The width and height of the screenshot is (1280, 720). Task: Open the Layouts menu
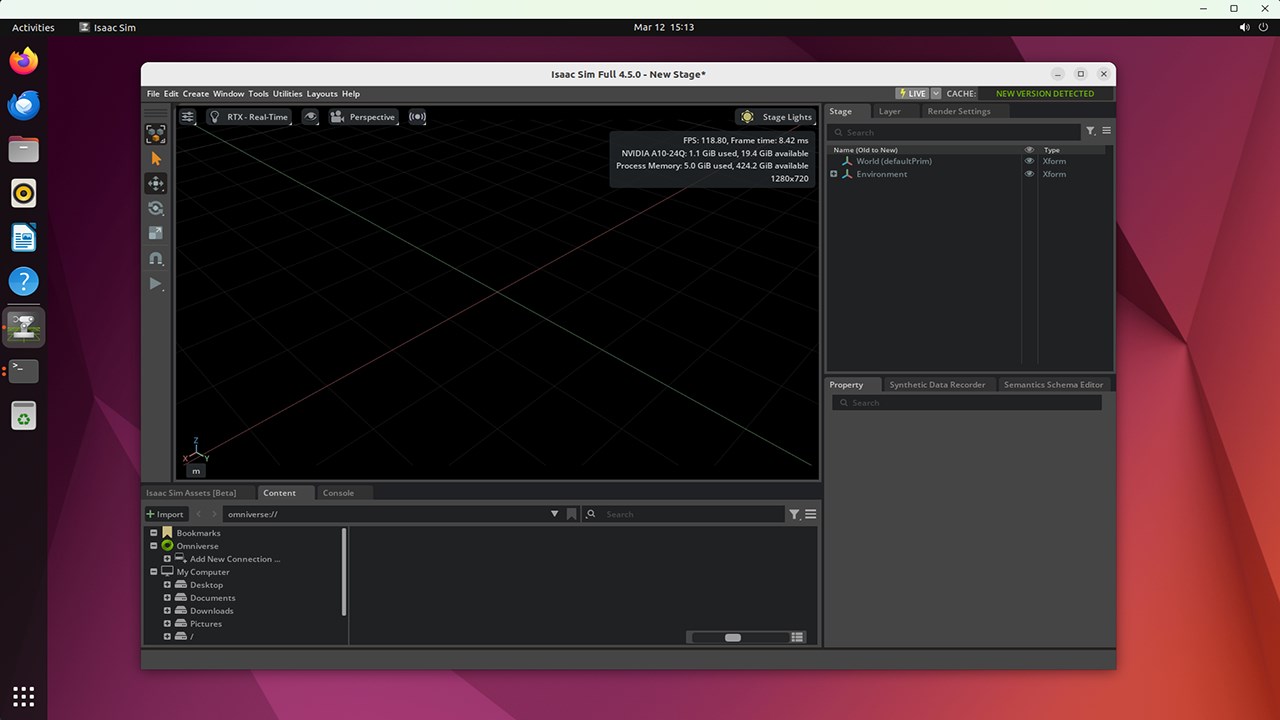point(322,94)
